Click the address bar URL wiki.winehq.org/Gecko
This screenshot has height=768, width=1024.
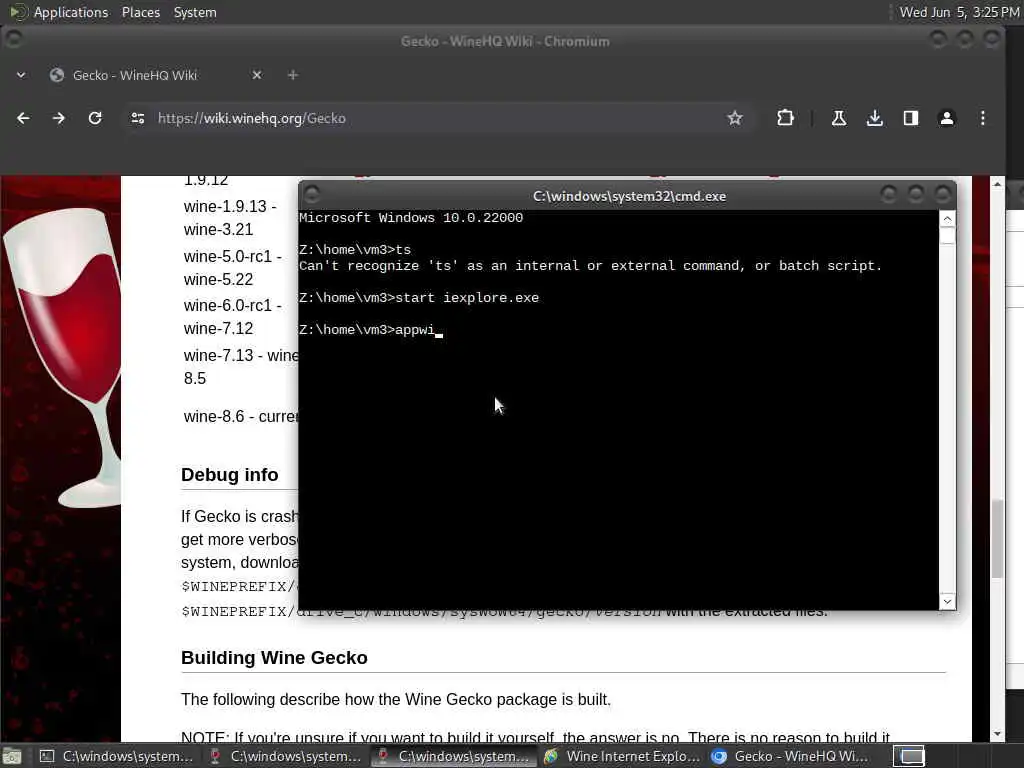(x=251, y=118)
